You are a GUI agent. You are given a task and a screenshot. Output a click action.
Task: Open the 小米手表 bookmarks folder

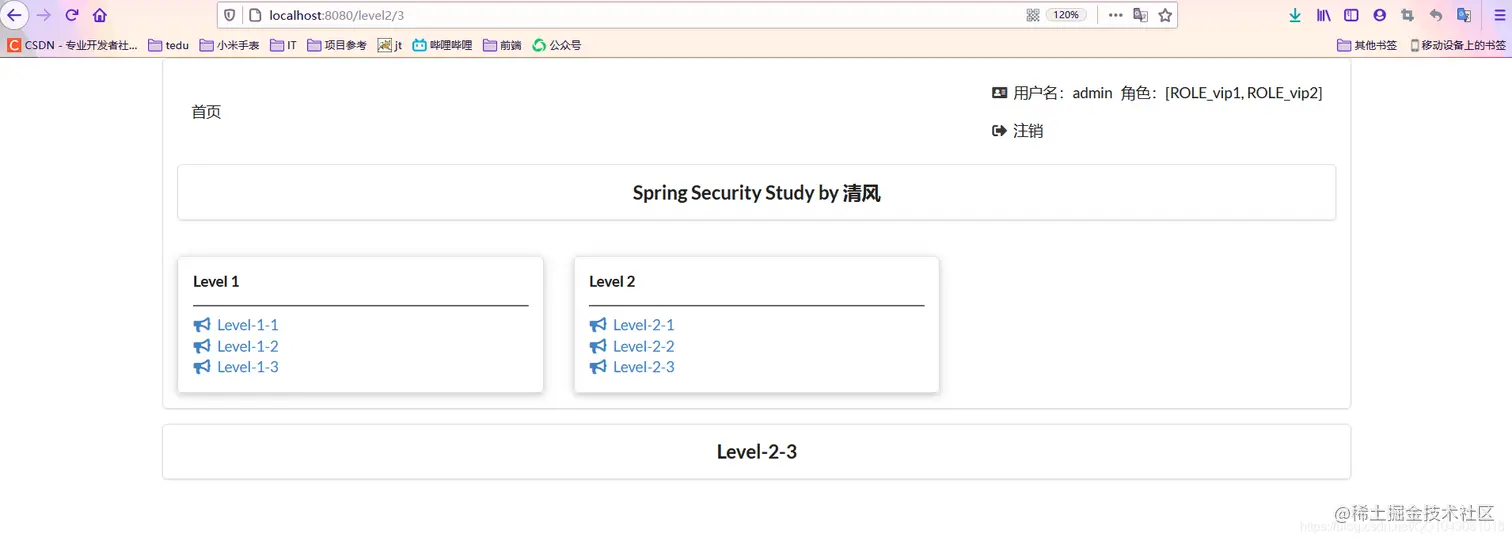(229, 45)
